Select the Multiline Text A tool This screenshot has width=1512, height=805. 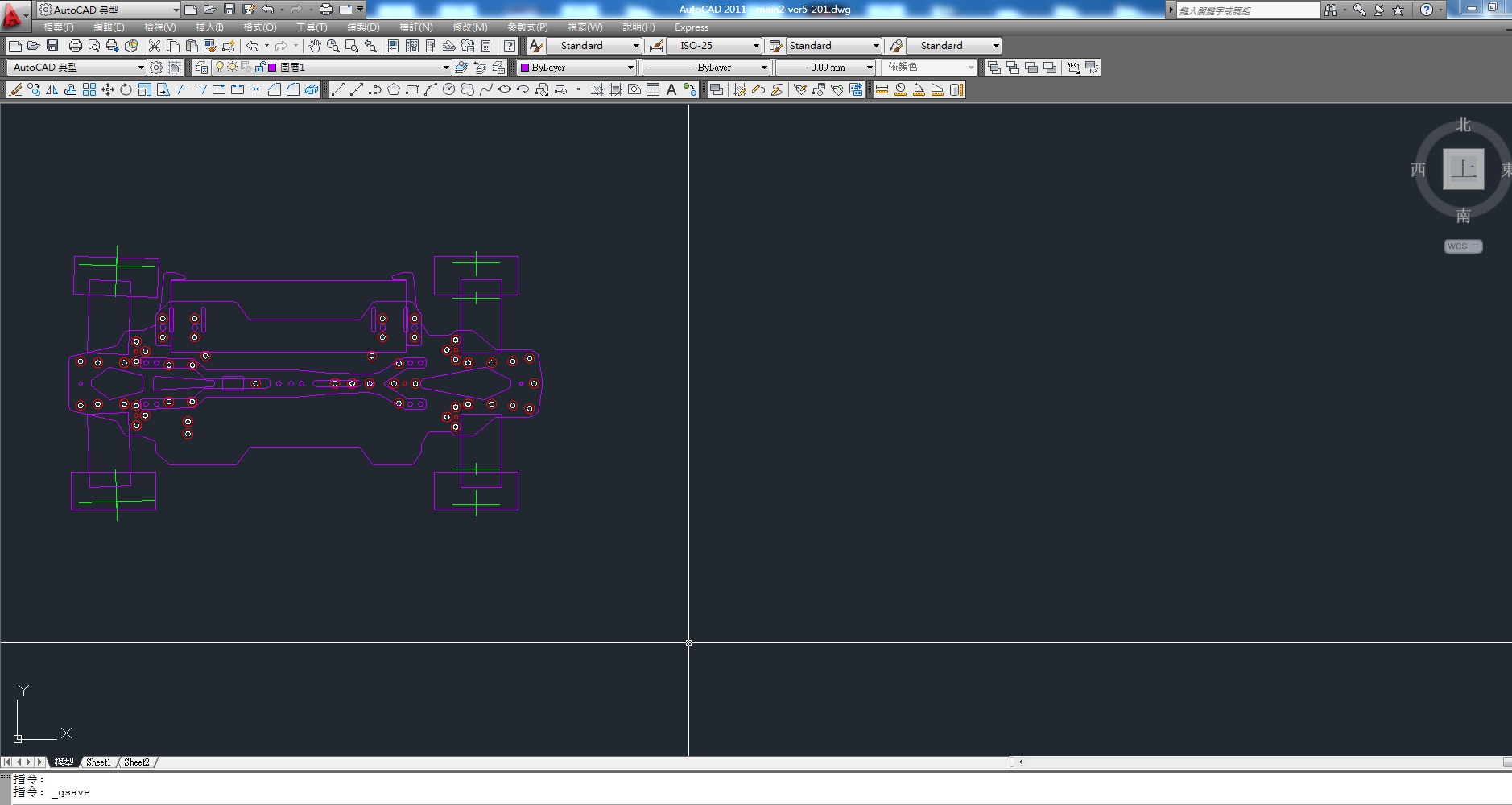pos(671,89)
